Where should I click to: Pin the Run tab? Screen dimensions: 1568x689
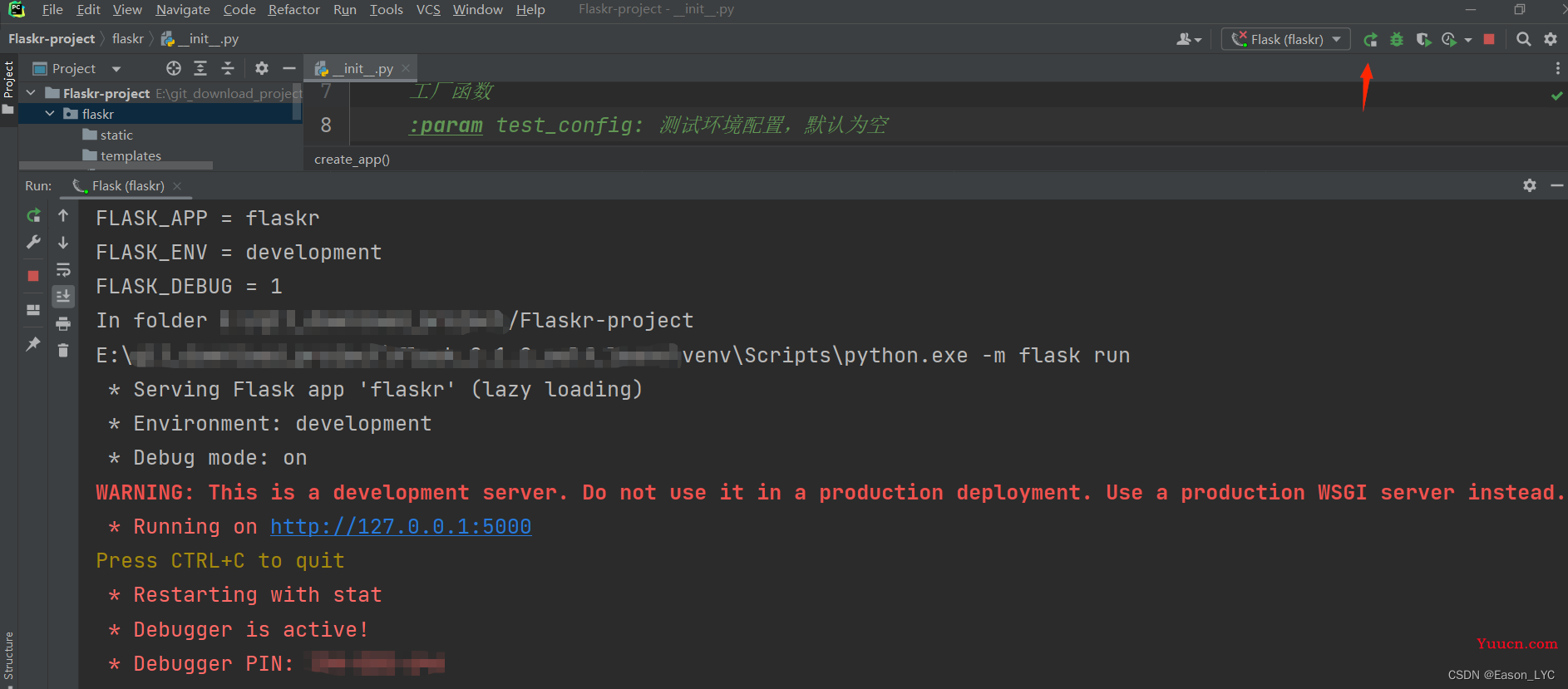tap(33, 344)
